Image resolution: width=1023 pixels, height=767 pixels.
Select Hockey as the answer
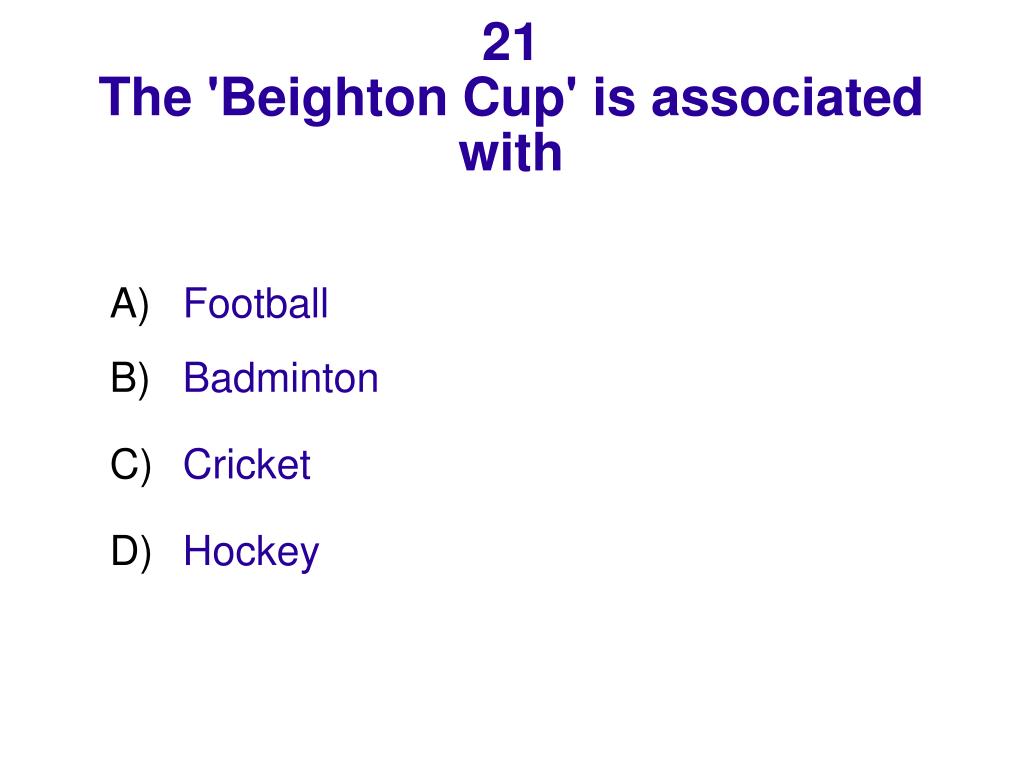click(x=251, y=552)
